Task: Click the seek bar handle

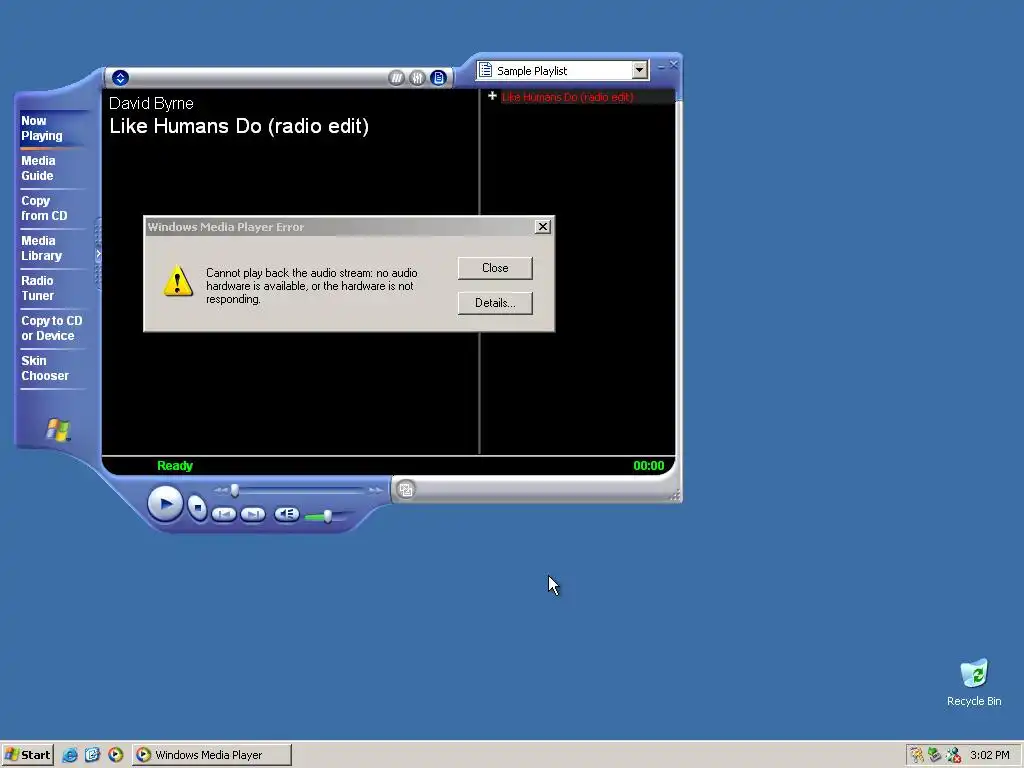Action: coord(234,490)
